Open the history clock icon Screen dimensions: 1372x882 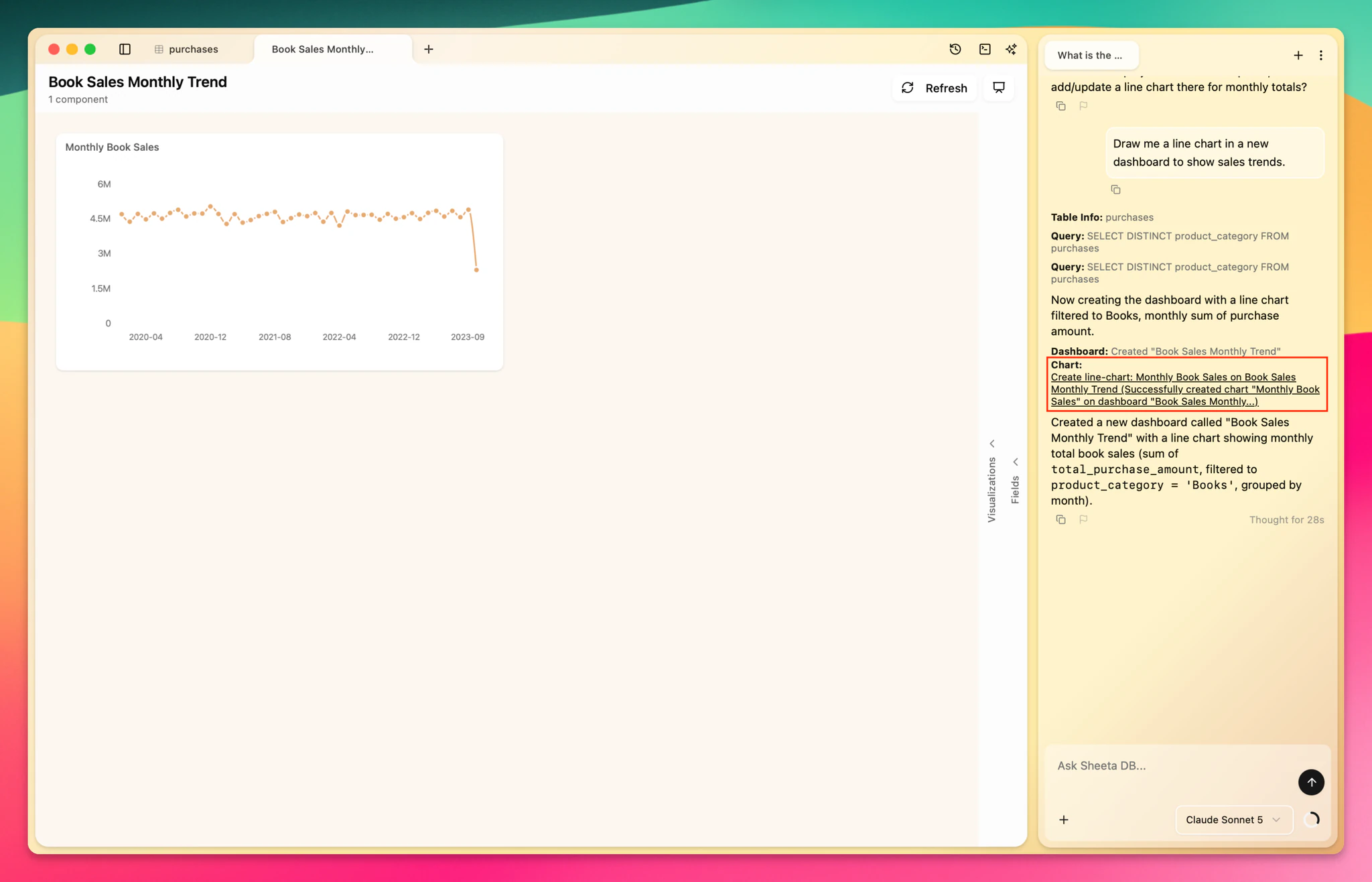(x=955, y=49)
